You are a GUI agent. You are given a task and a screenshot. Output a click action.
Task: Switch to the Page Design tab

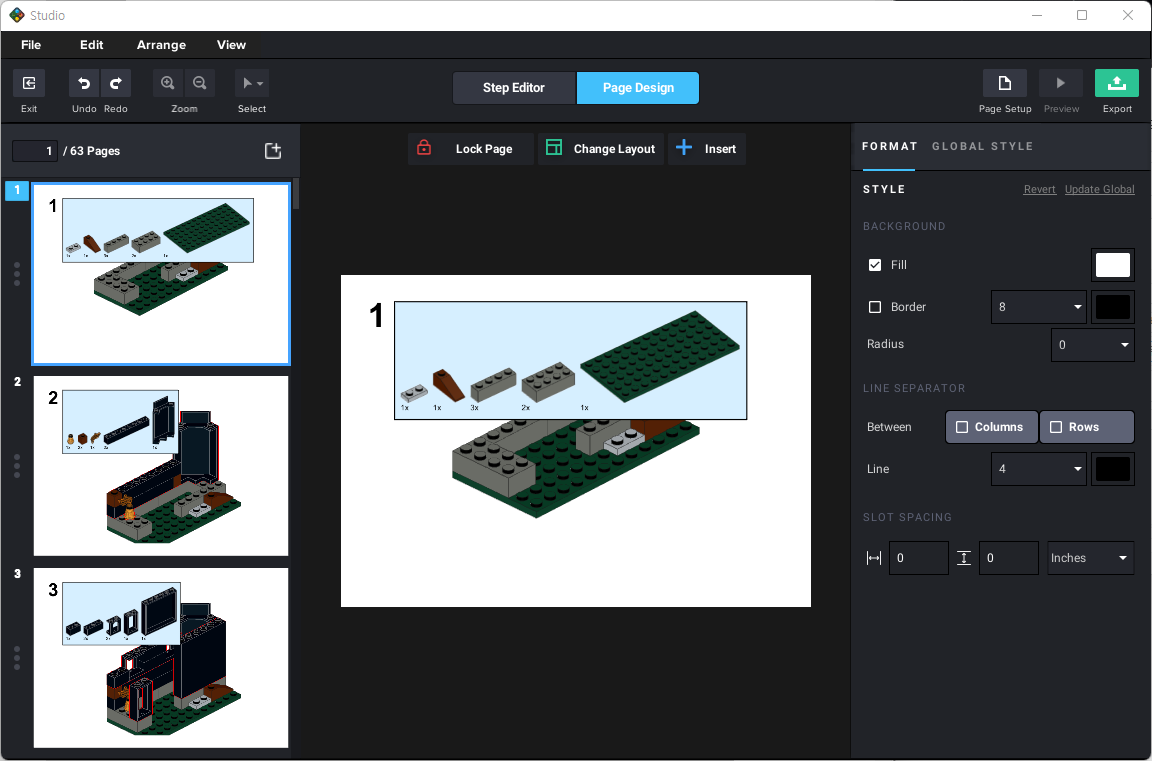[x=638, y=87]
